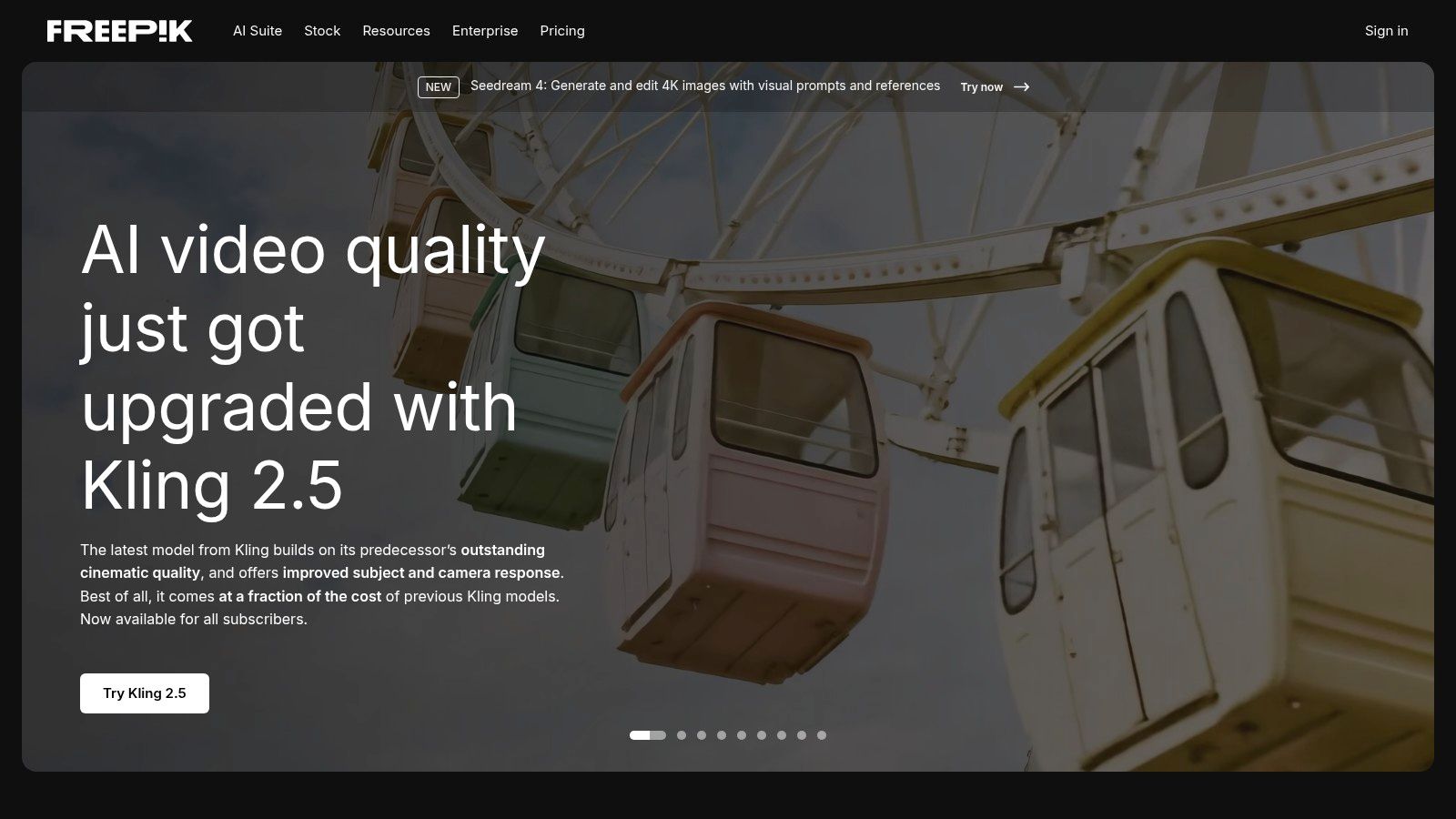Click the Sign in link

coord(1386,31)
